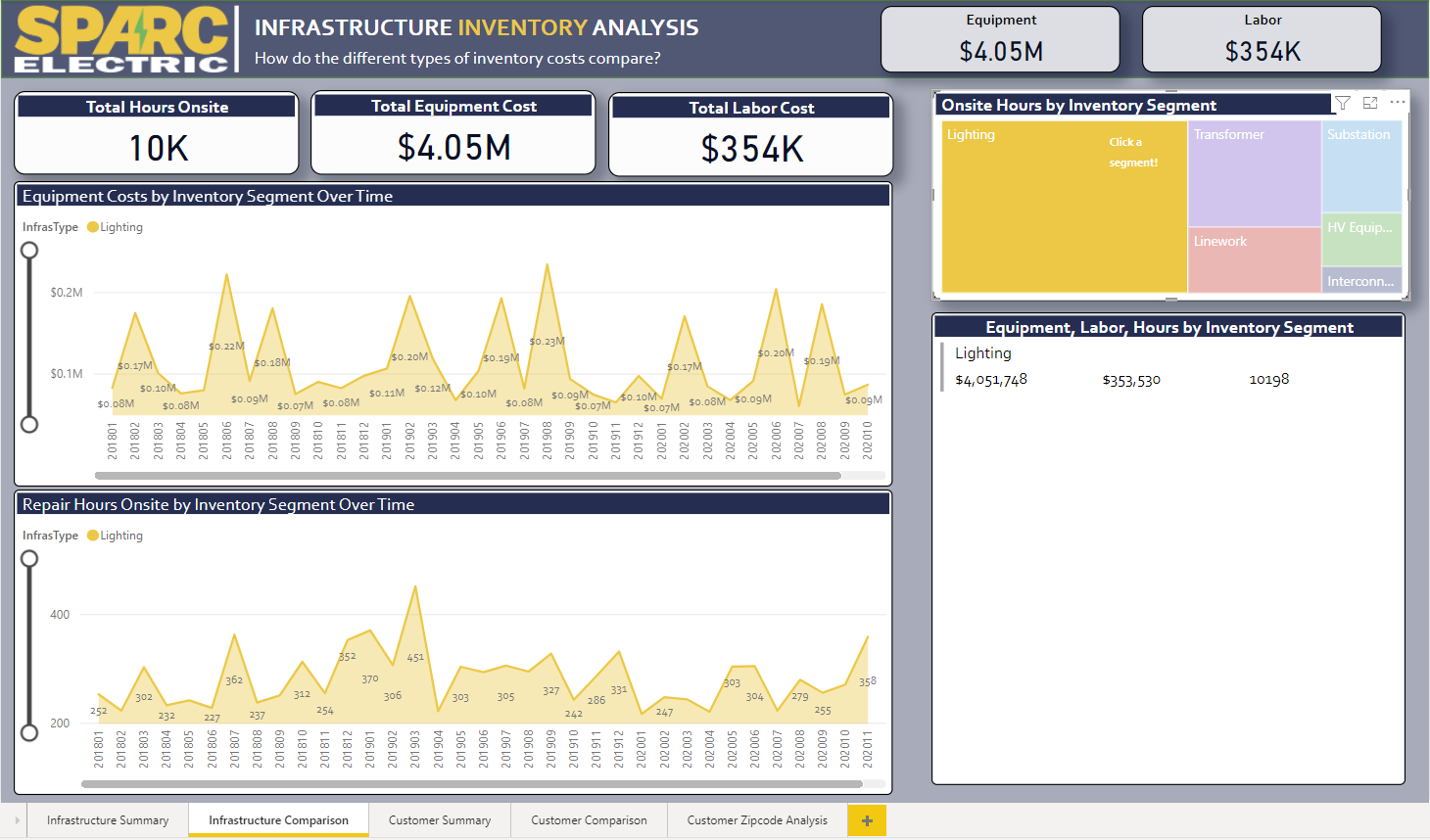Screen dimensions: 1430x840
Task: Click the 10198 hours value
Action: [1269, 379]
